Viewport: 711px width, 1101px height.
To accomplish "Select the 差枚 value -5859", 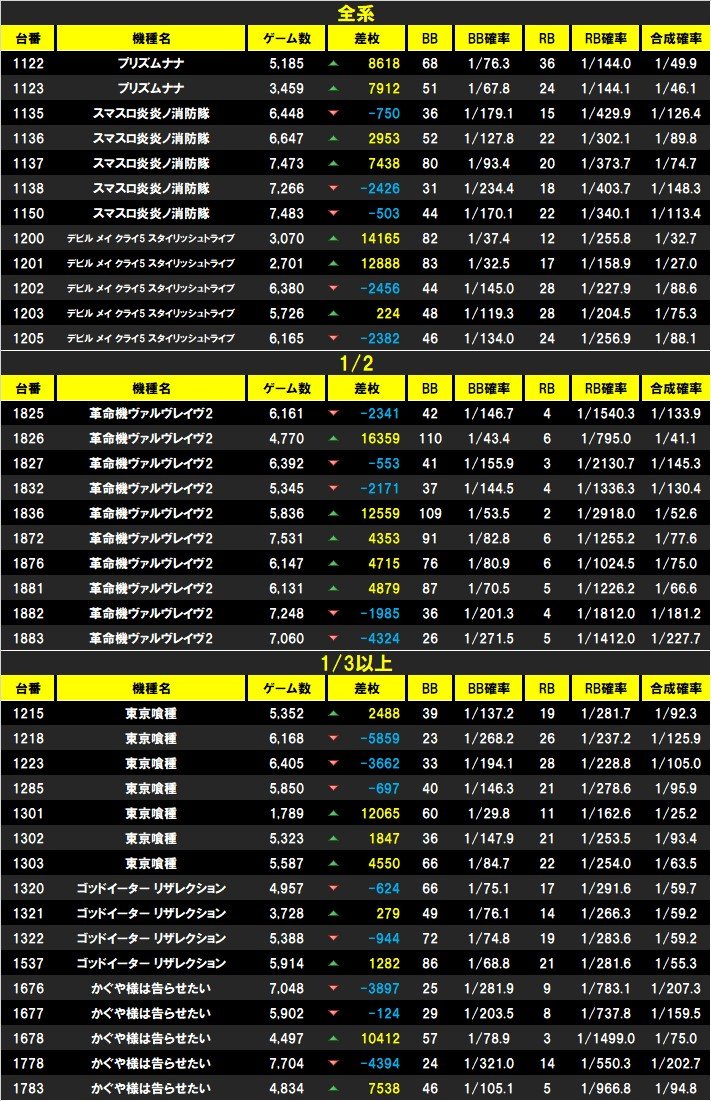I will (380, 739).
